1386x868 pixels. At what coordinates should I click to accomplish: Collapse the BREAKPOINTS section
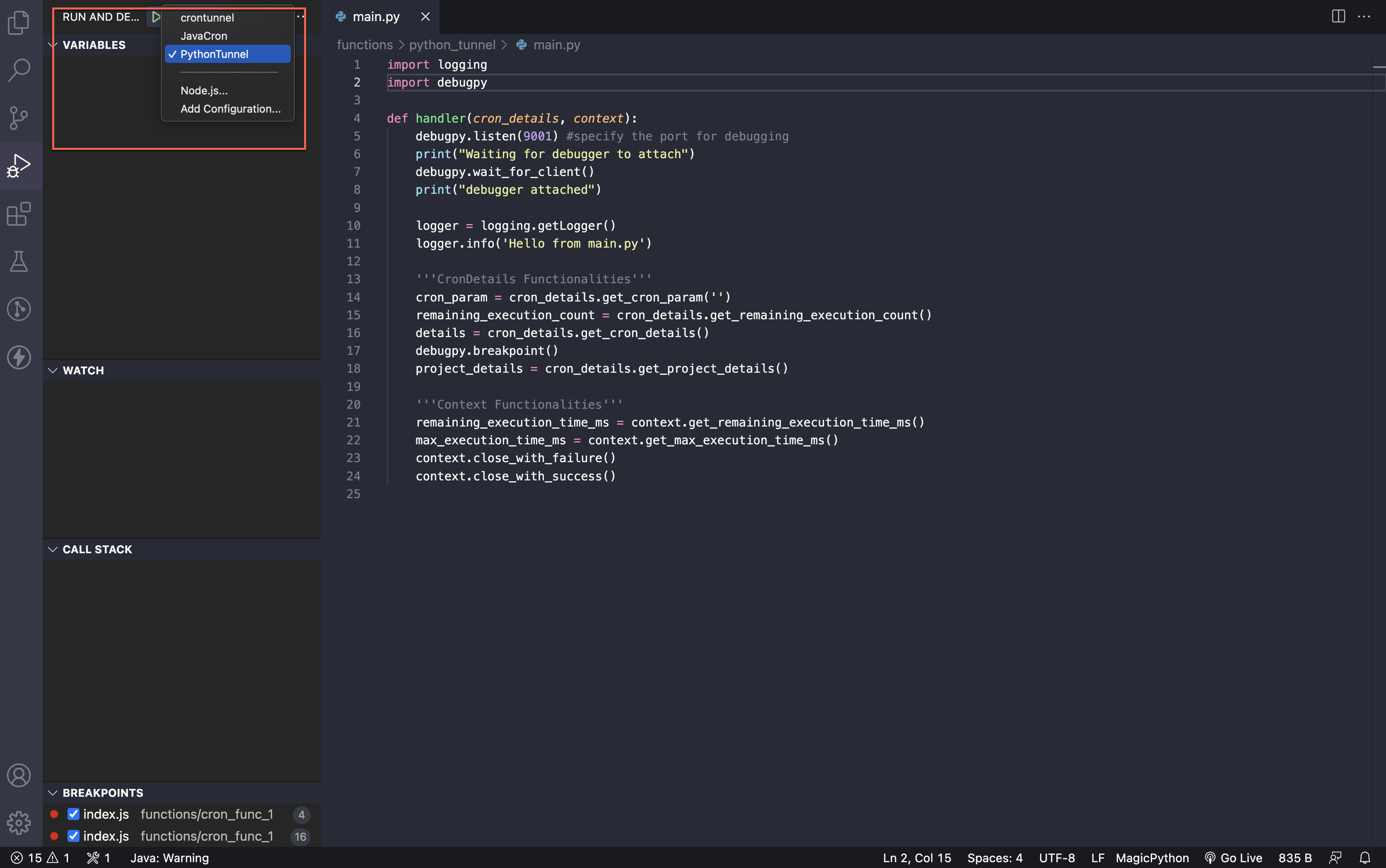52,793
